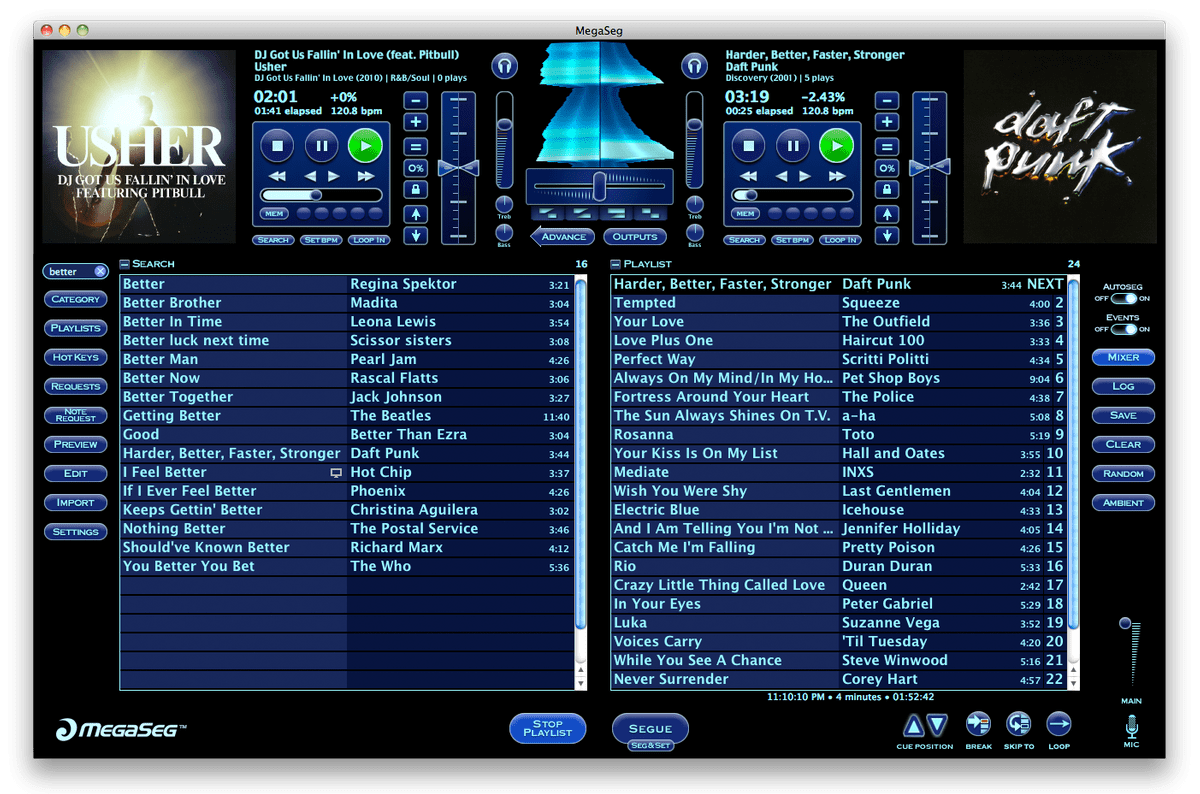The image size is (1200, 794).
Task: Reset left deck pitch to 0%
Action: 416,168
